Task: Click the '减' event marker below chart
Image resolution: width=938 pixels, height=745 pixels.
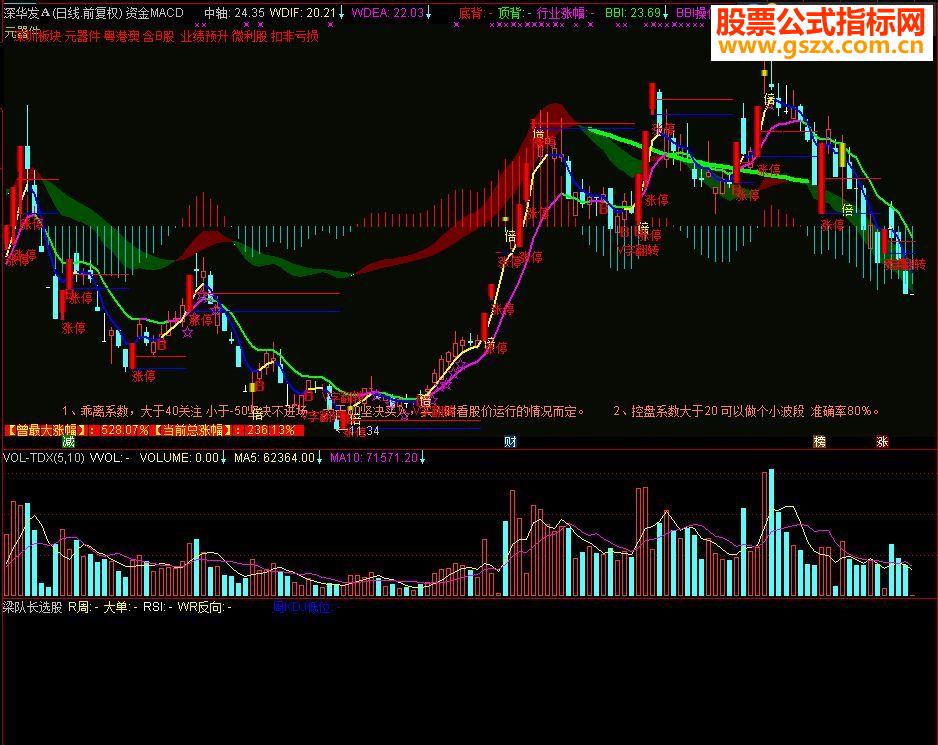Action: (x=69, y=442)
